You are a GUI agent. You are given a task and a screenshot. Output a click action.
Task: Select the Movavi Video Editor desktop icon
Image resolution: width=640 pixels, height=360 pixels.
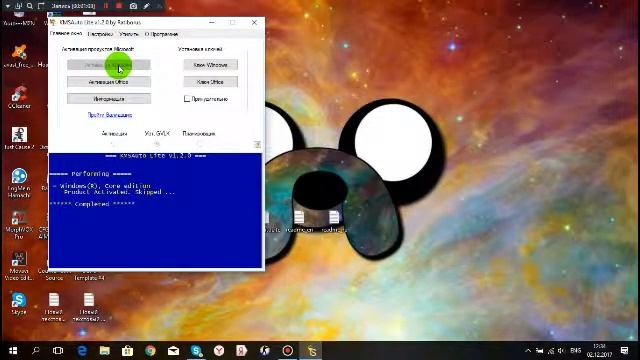pos(19,266)
